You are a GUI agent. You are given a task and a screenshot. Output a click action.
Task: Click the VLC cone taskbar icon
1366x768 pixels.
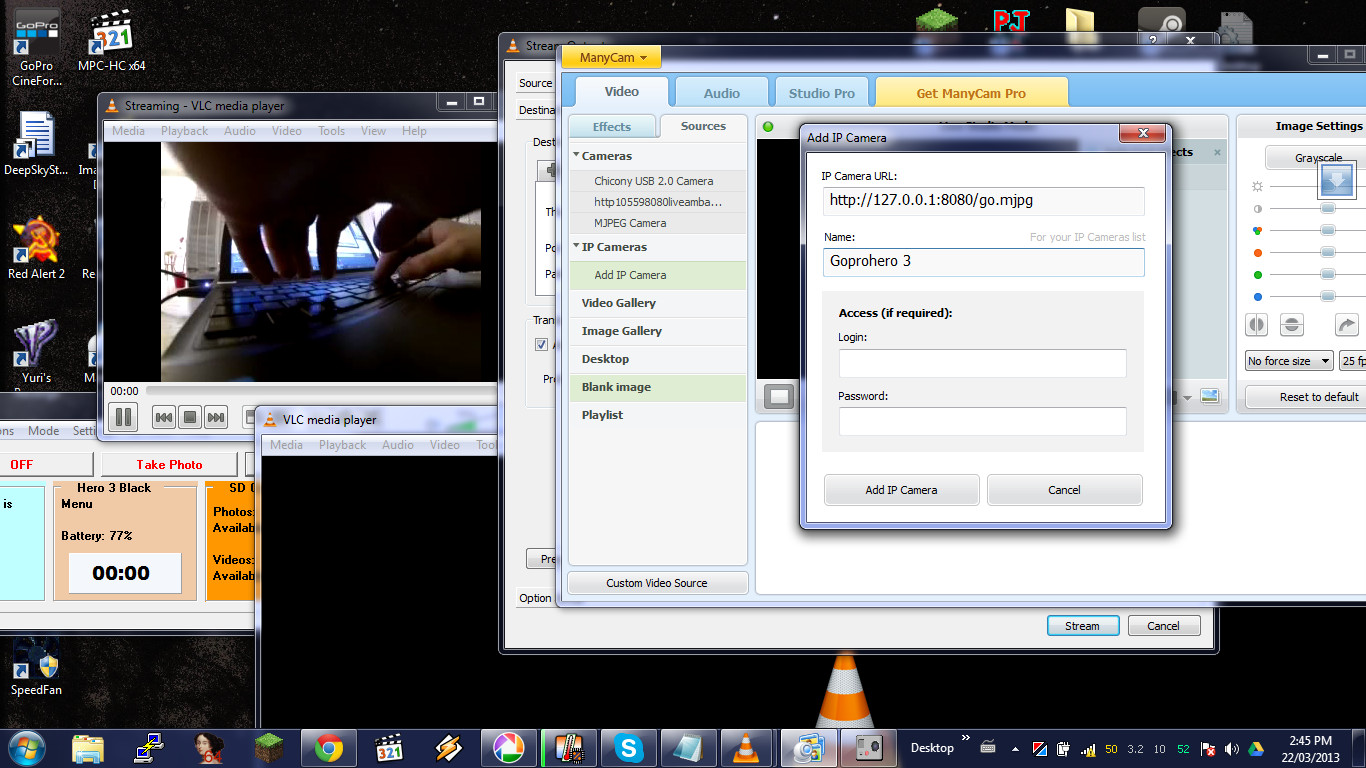click(x=745, y=748)
